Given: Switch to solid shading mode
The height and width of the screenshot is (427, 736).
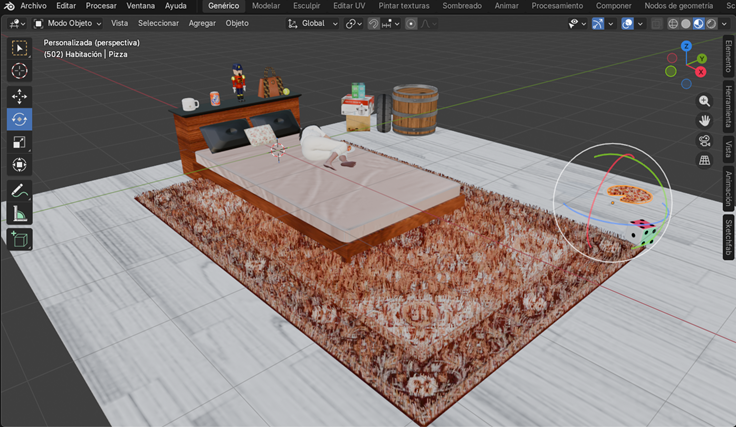Looking at the screenshot, I should (686, 23).
